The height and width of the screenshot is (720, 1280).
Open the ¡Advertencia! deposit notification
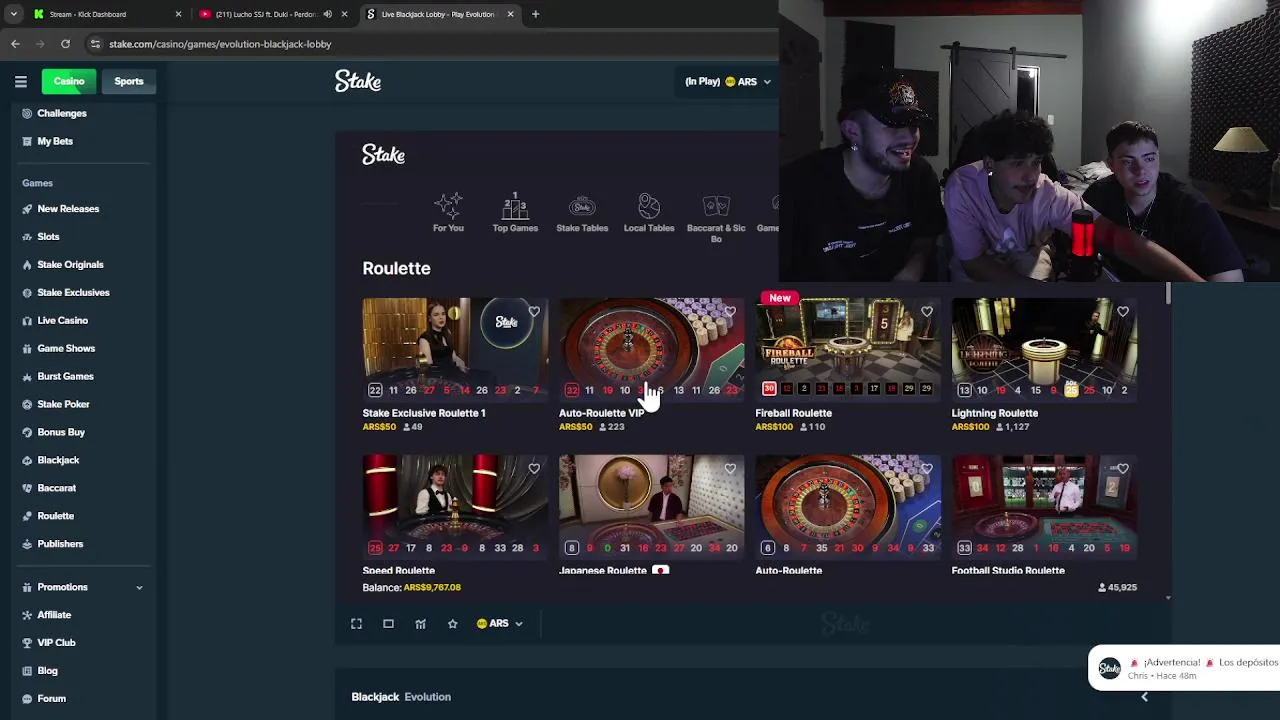click(1184, 668)
